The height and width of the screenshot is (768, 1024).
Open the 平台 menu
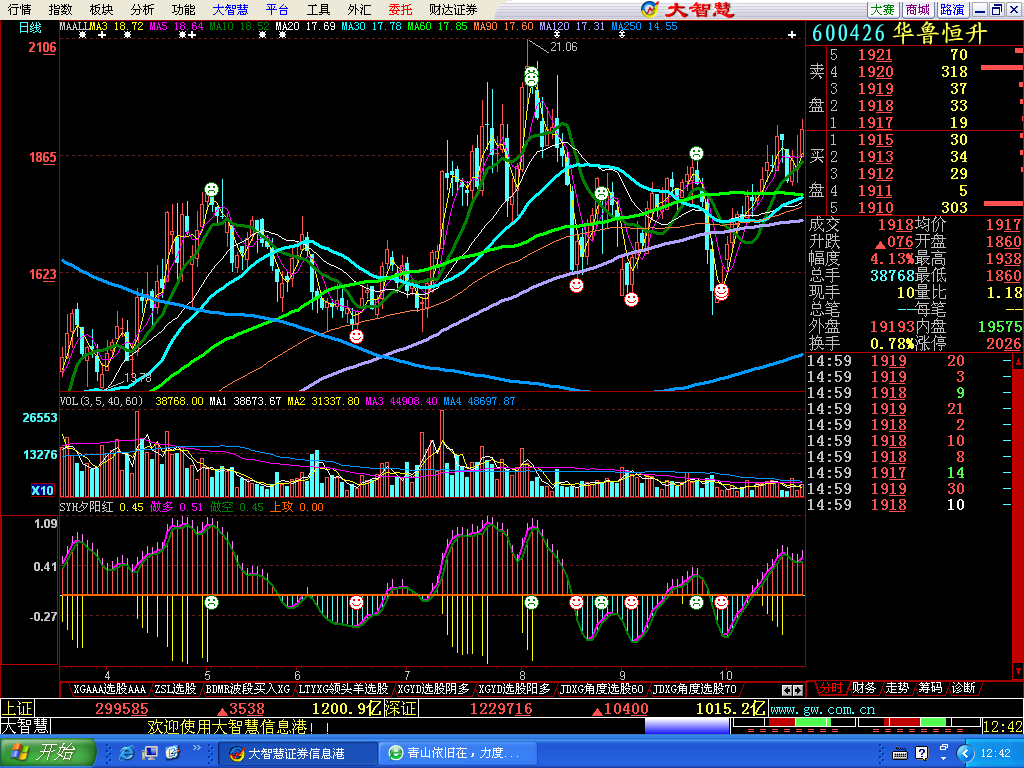click(278, 9)
